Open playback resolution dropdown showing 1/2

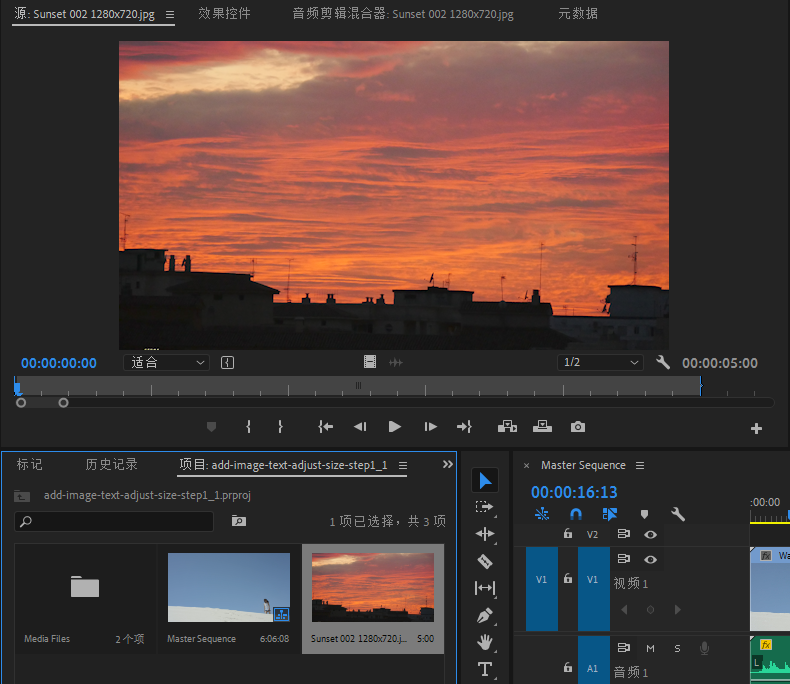click(600, 362)
